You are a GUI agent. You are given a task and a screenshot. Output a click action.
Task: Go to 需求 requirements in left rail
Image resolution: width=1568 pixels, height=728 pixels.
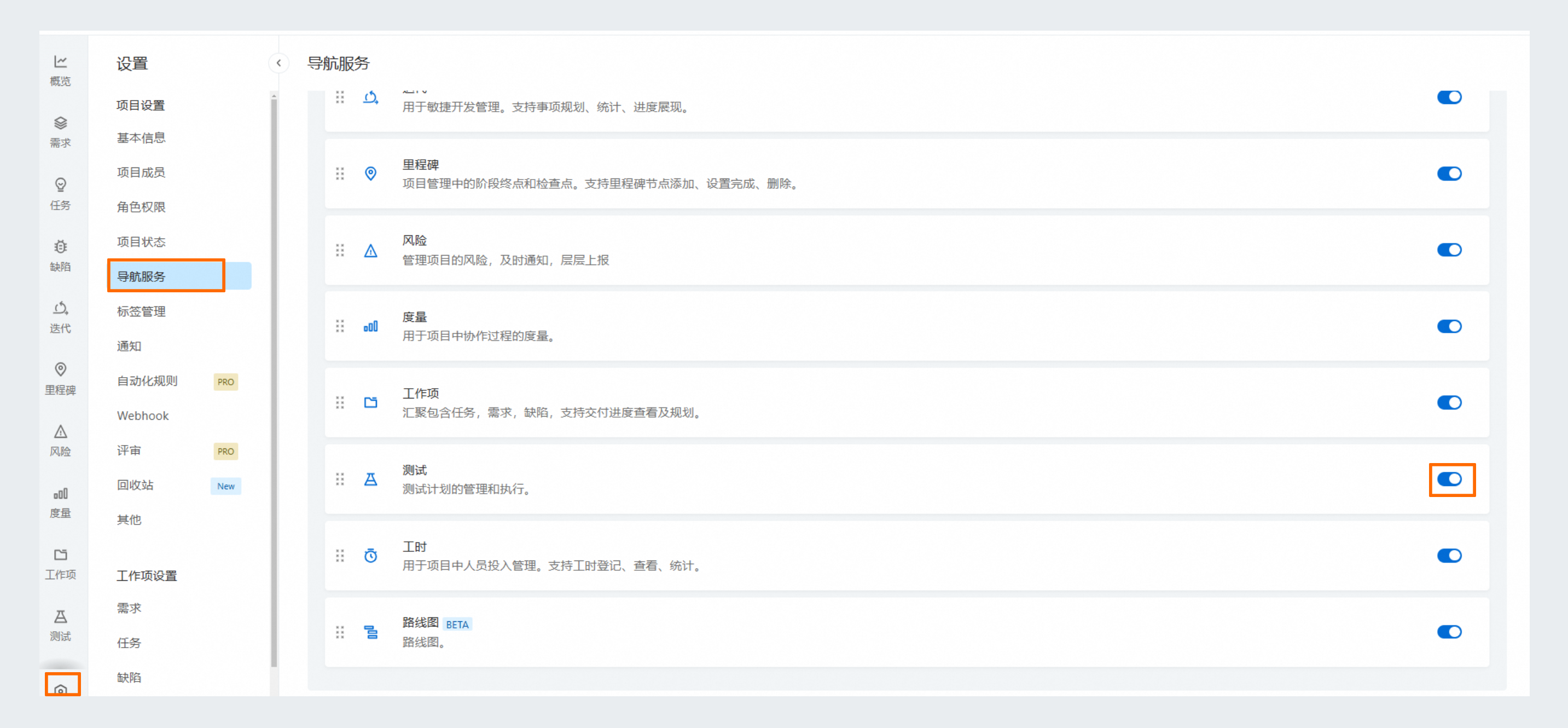[x=60, y=132]
